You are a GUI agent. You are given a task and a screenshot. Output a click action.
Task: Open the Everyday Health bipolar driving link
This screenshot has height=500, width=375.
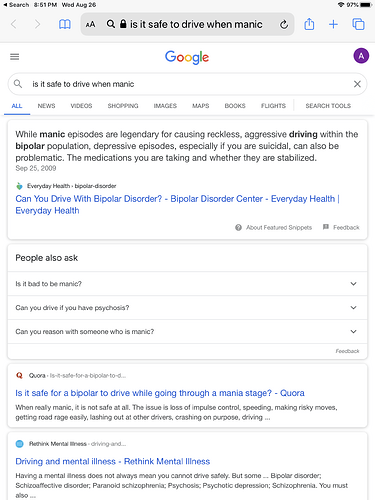click(x=177, y=205)
